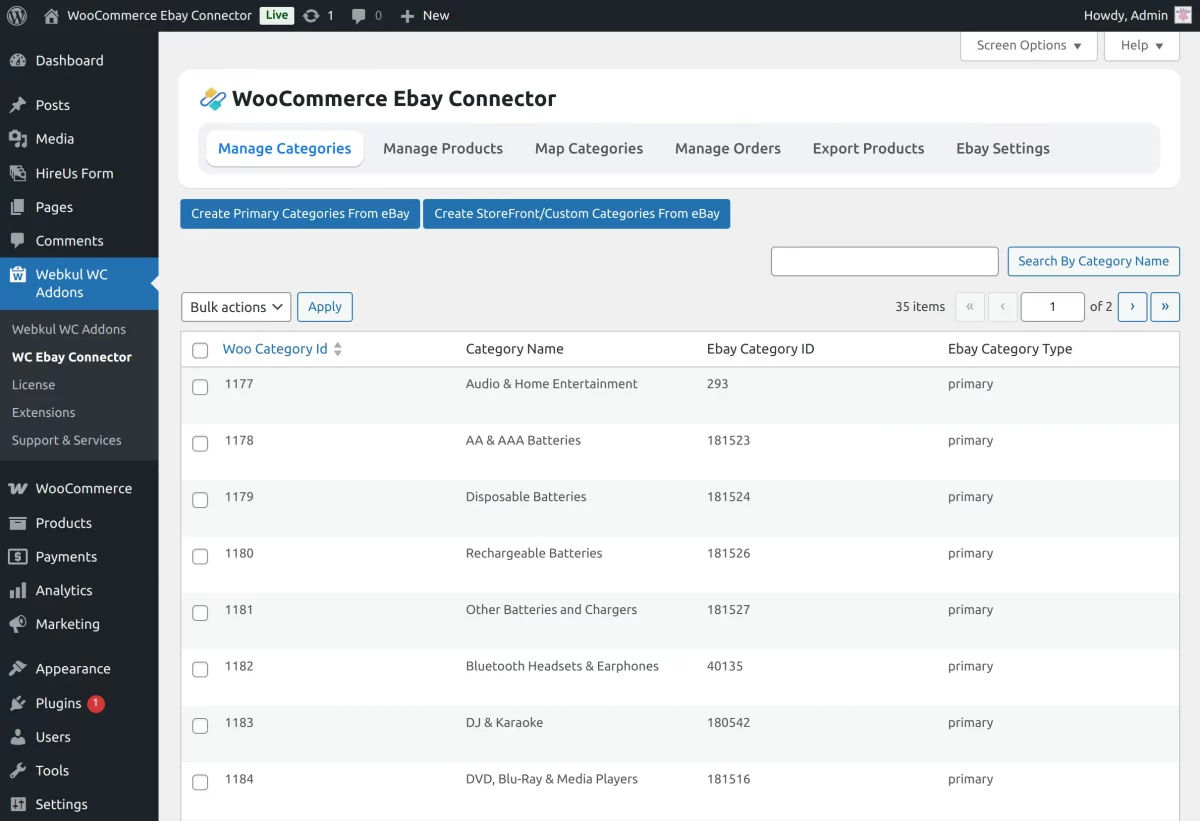This screenshot has height=821, width=1200.
Task: Click the Comments sidebar icon
Action: pyautogui.click(x=18, y=241)
